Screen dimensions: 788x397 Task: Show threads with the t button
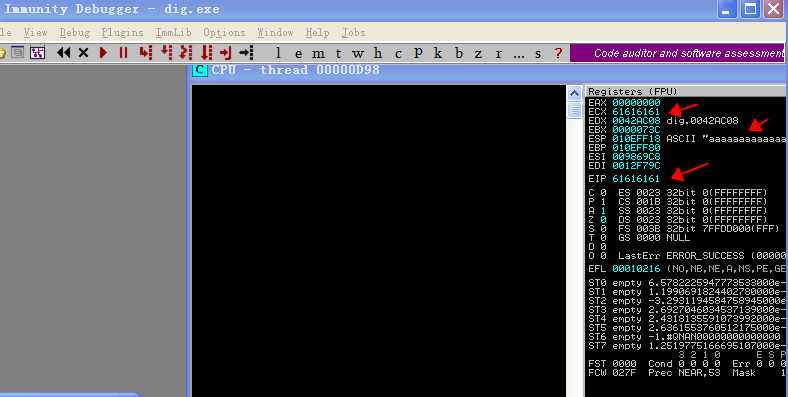(338, 53)
